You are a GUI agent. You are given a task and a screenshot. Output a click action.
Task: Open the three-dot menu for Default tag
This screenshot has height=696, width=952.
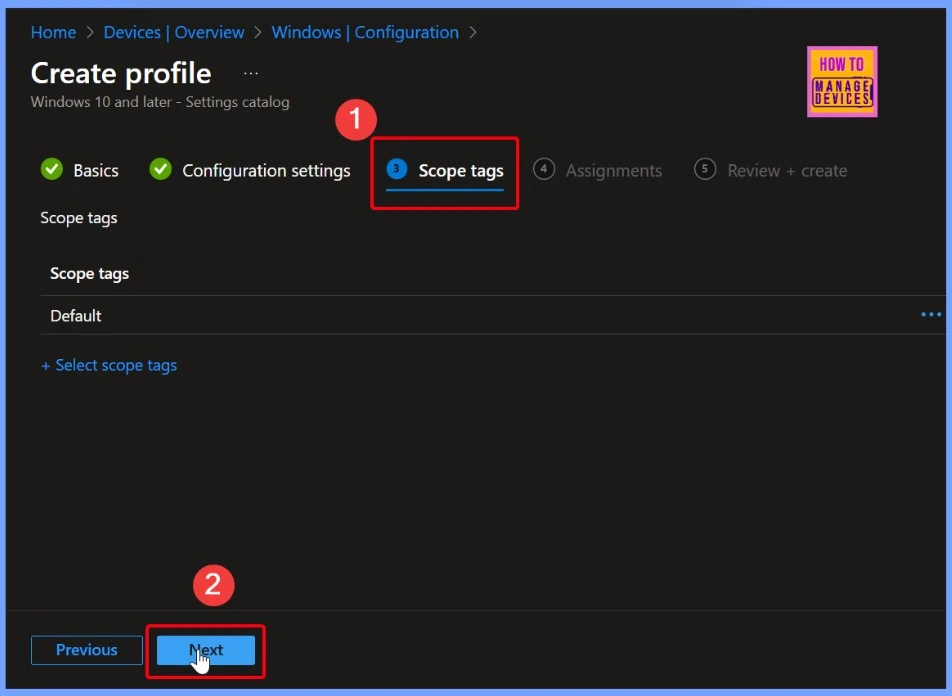pos(931,315)
